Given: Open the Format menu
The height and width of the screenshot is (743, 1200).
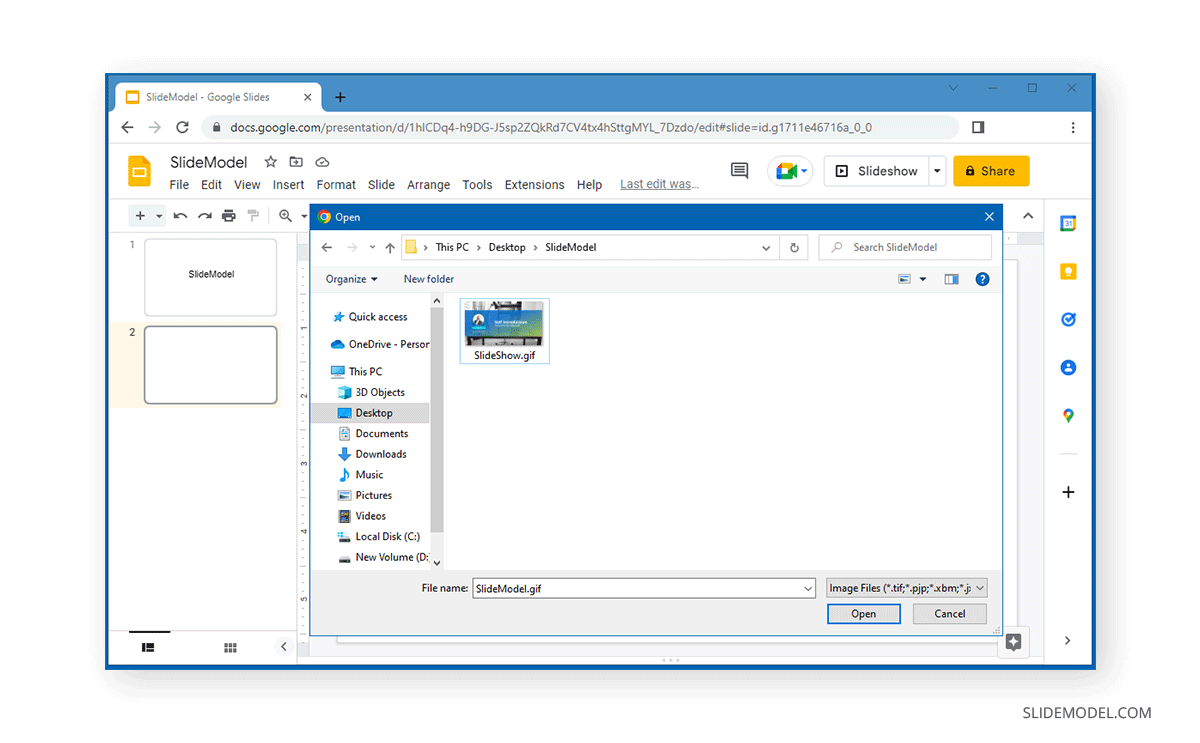Looking at the screenshot, I should (x=336, y=185).
